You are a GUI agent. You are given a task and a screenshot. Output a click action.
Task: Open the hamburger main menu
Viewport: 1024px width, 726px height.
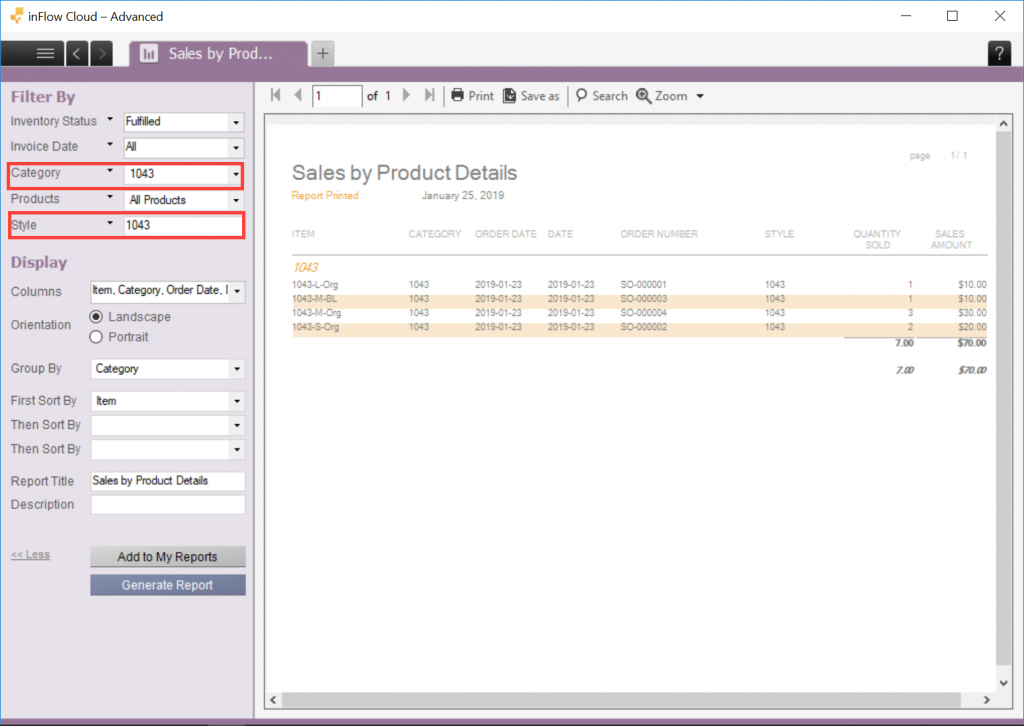point(45,54)
